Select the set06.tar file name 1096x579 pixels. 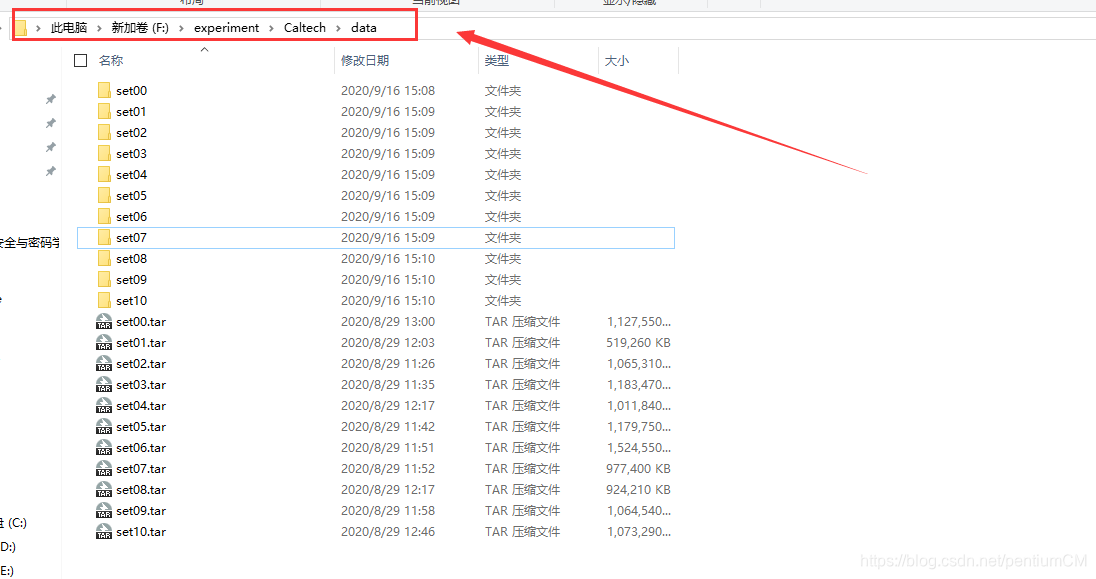click(141, 448)
